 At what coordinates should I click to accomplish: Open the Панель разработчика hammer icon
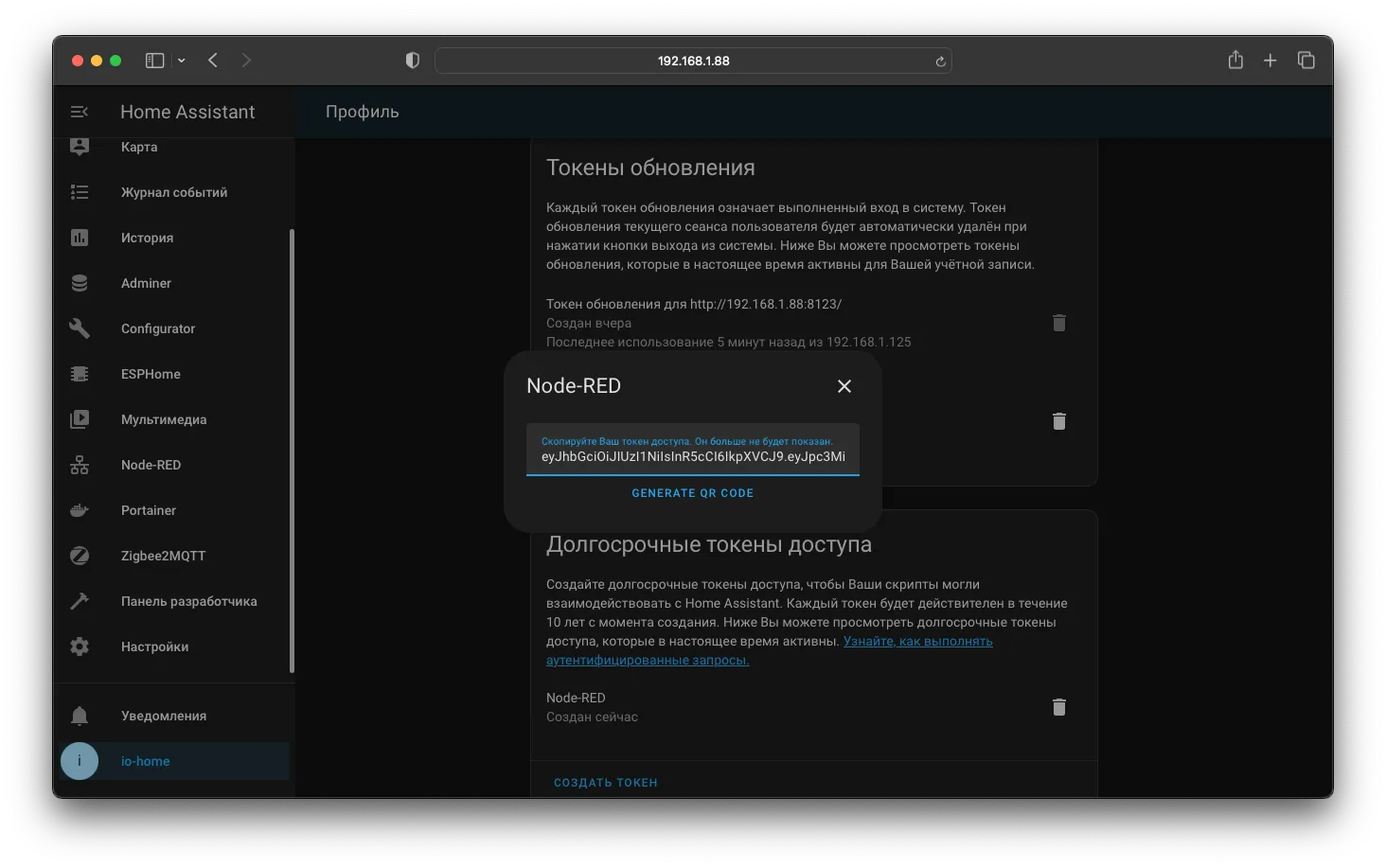(80, 601)
